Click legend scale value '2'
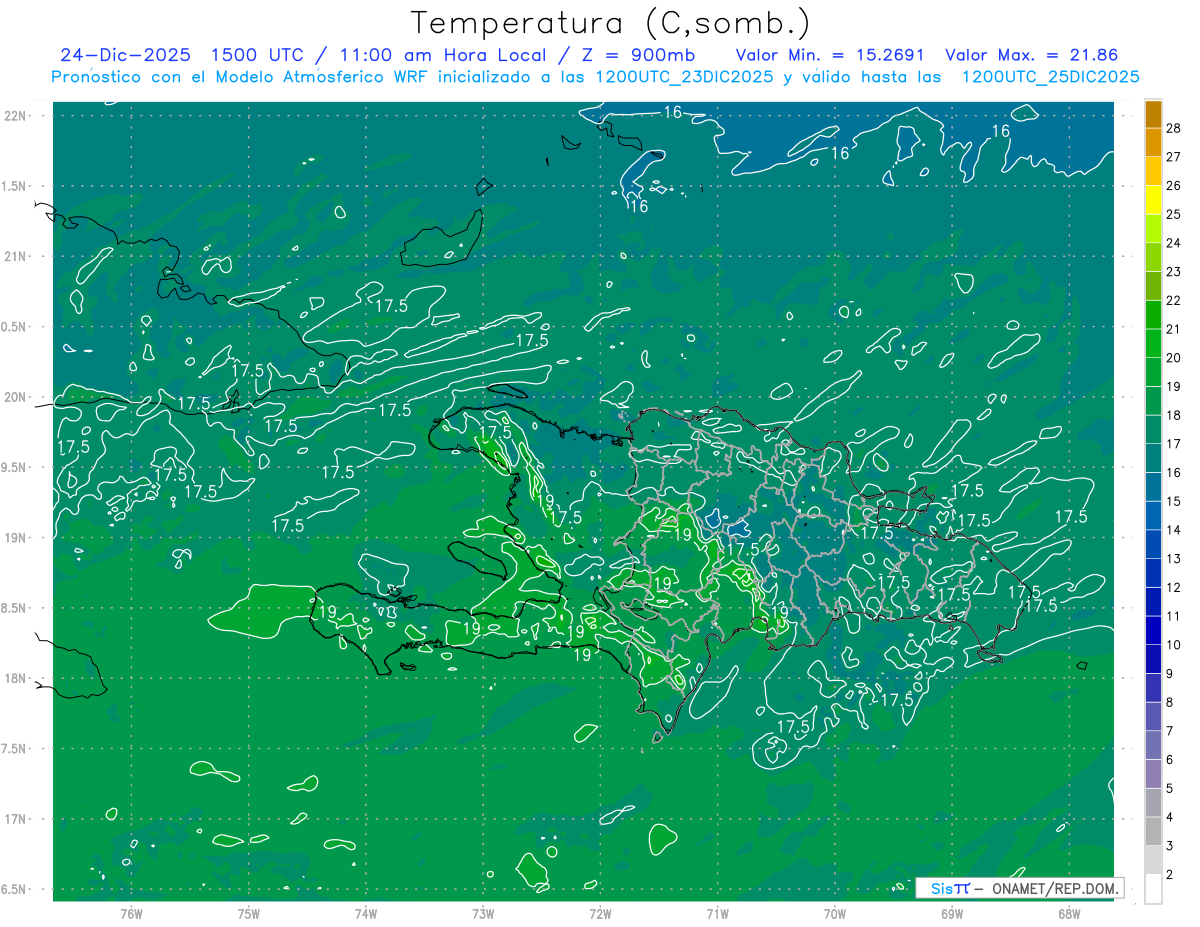Viewport: 1200px width, 927px height. (x=1170, y=875)
